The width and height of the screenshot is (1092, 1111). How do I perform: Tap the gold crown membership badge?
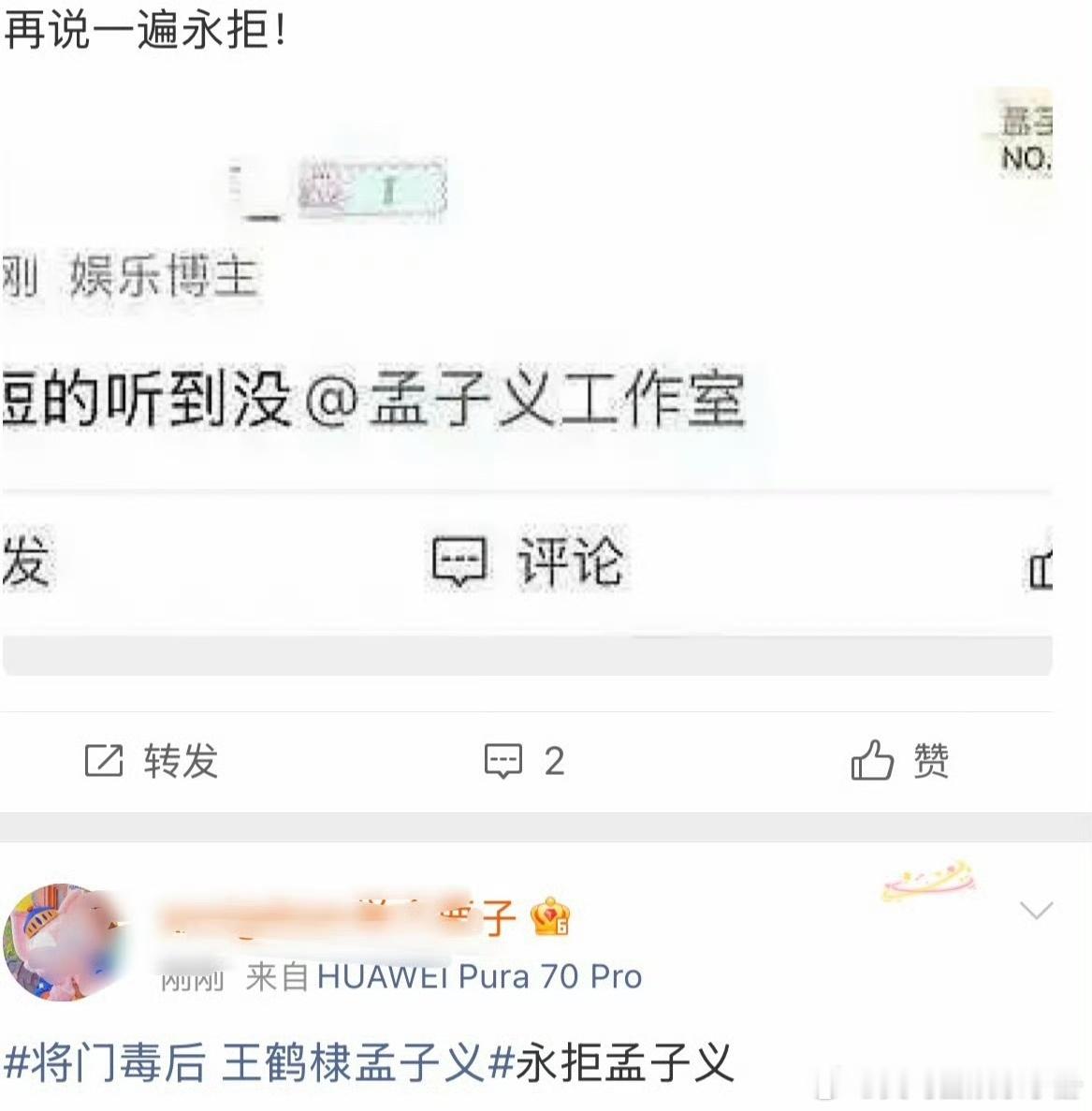click(x=550, y=916)
